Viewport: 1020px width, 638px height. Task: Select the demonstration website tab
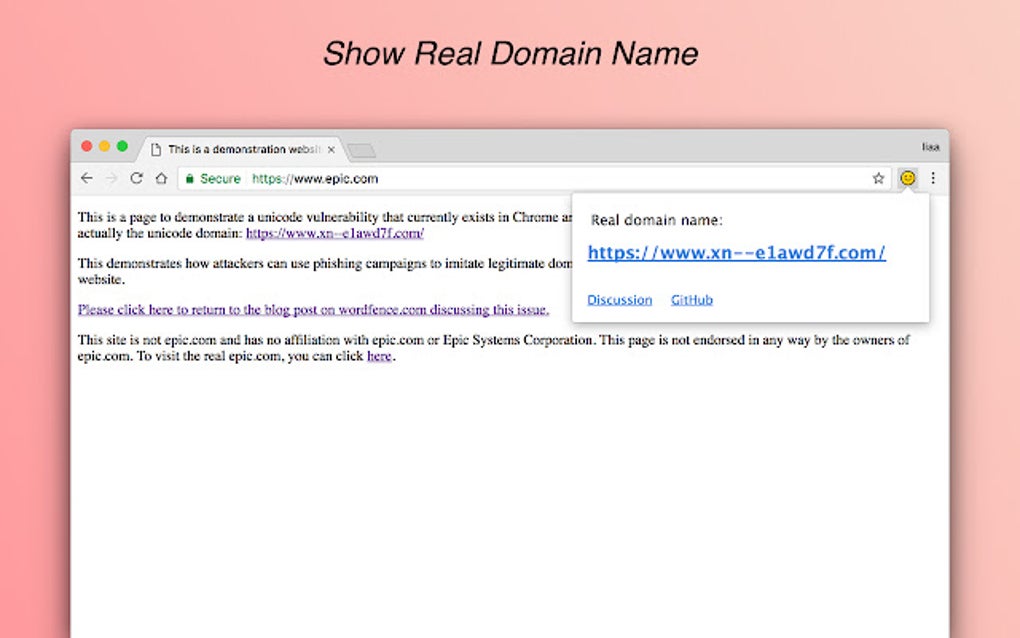click(x=240, y=148)
